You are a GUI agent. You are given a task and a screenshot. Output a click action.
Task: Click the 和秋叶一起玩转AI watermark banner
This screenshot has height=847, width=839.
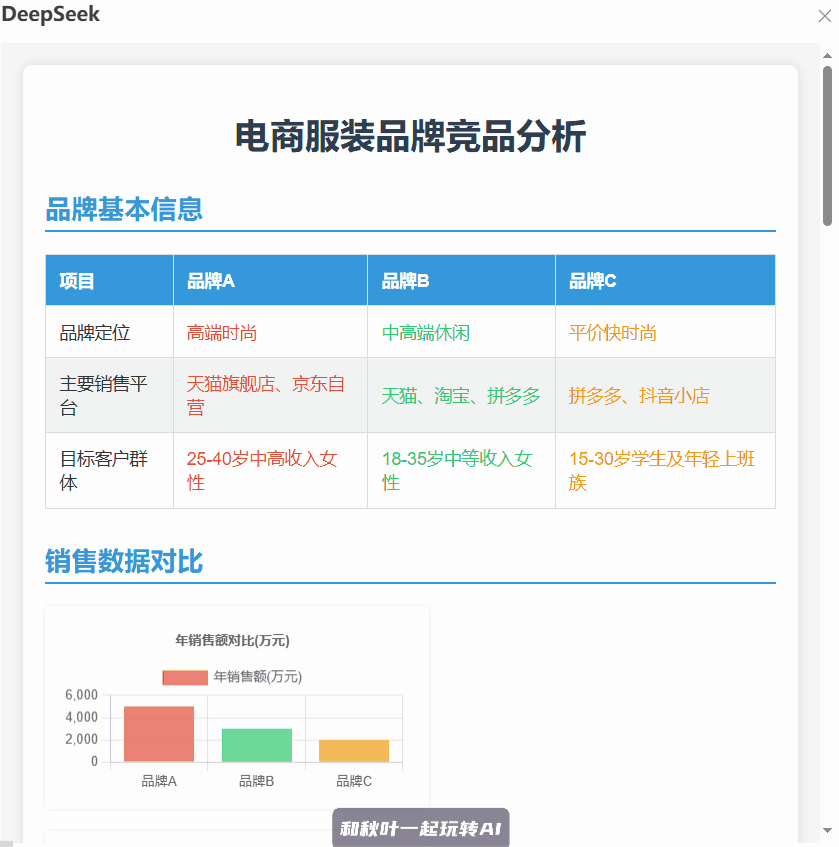tap(420, 828)
